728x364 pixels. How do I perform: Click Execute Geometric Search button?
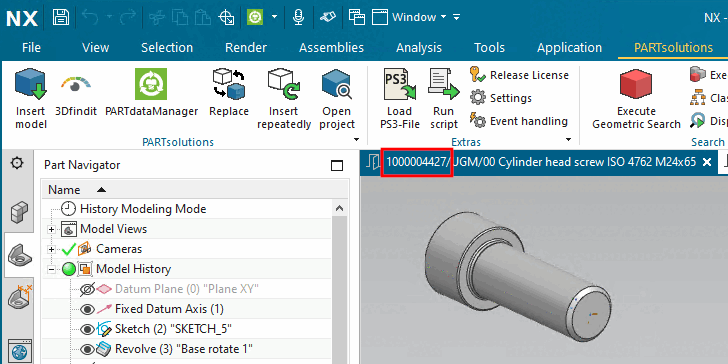click(x=636, y=98)
